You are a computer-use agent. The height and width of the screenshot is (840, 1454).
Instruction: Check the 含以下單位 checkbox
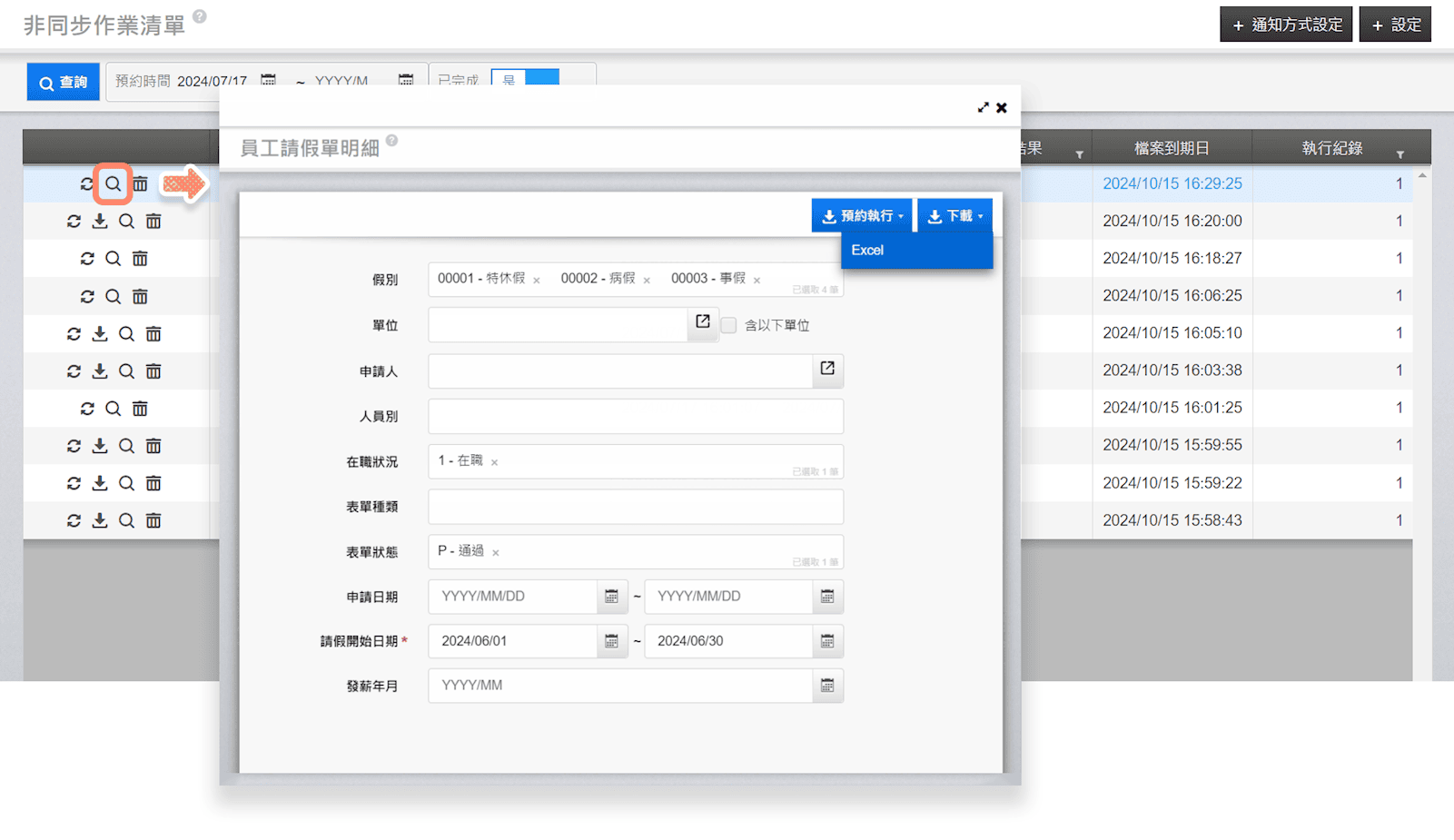pyautogui.click(x=728, y=325)
